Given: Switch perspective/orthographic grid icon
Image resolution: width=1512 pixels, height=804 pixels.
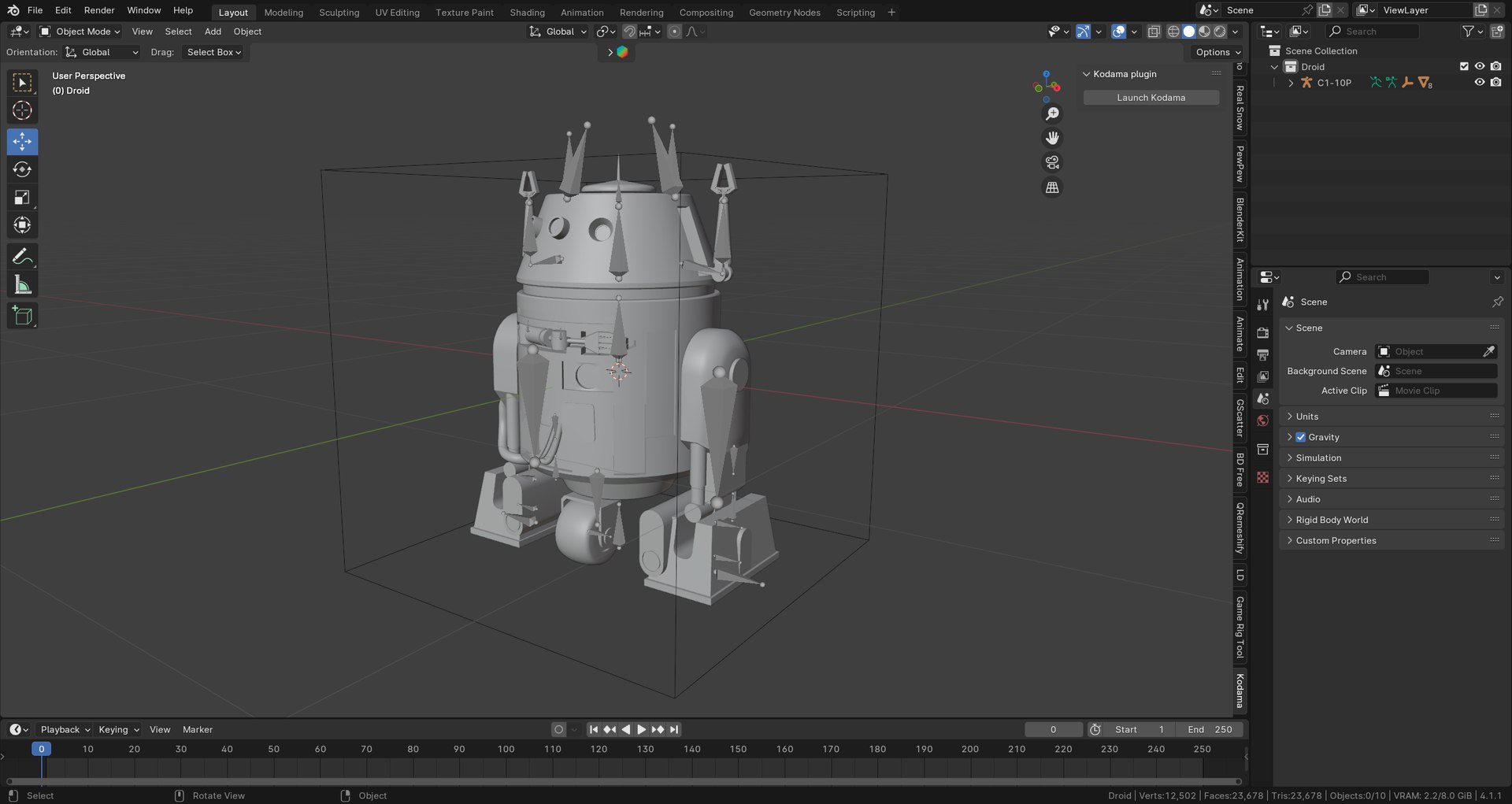Looking at the screenshot, I should point(1052,187).
